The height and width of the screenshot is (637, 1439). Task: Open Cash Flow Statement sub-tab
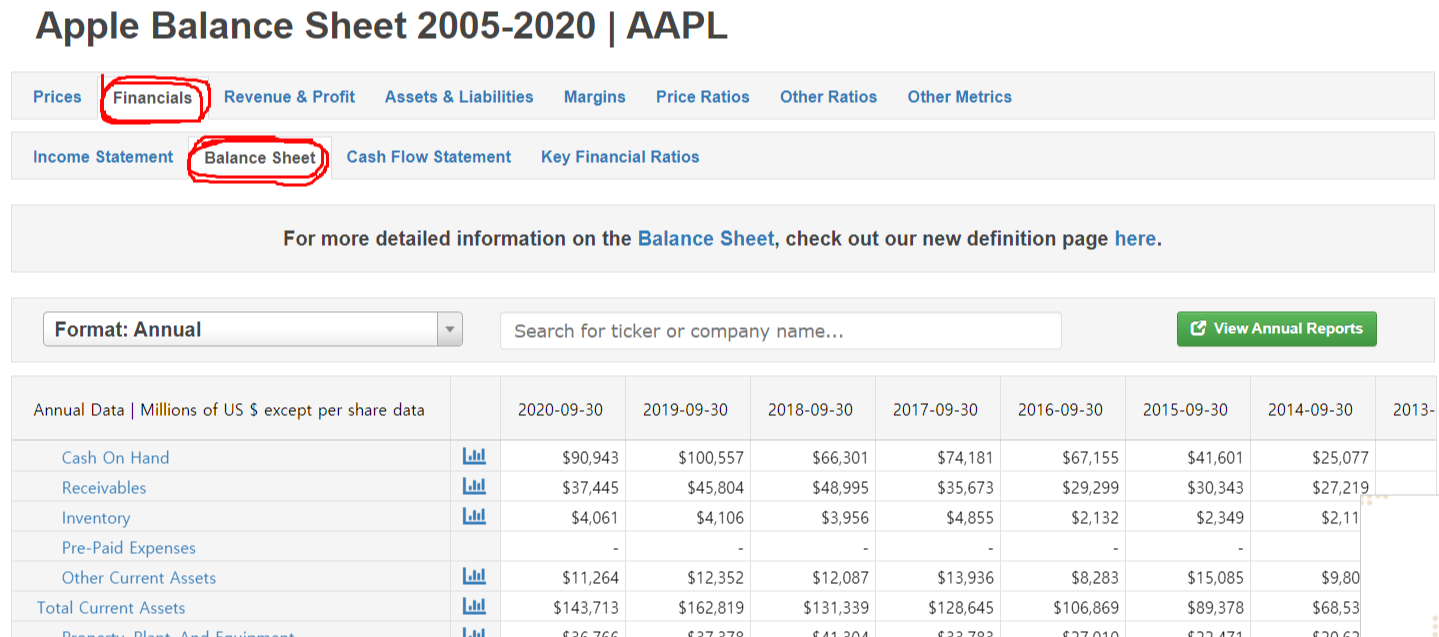(428, 157)
